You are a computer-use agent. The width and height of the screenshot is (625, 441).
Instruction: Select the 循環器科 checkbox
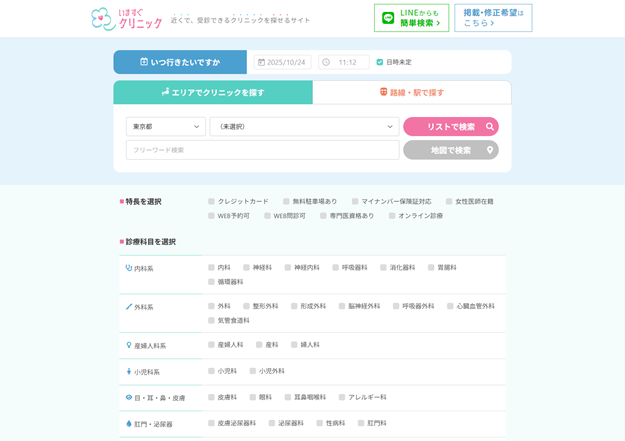[211, 282]
